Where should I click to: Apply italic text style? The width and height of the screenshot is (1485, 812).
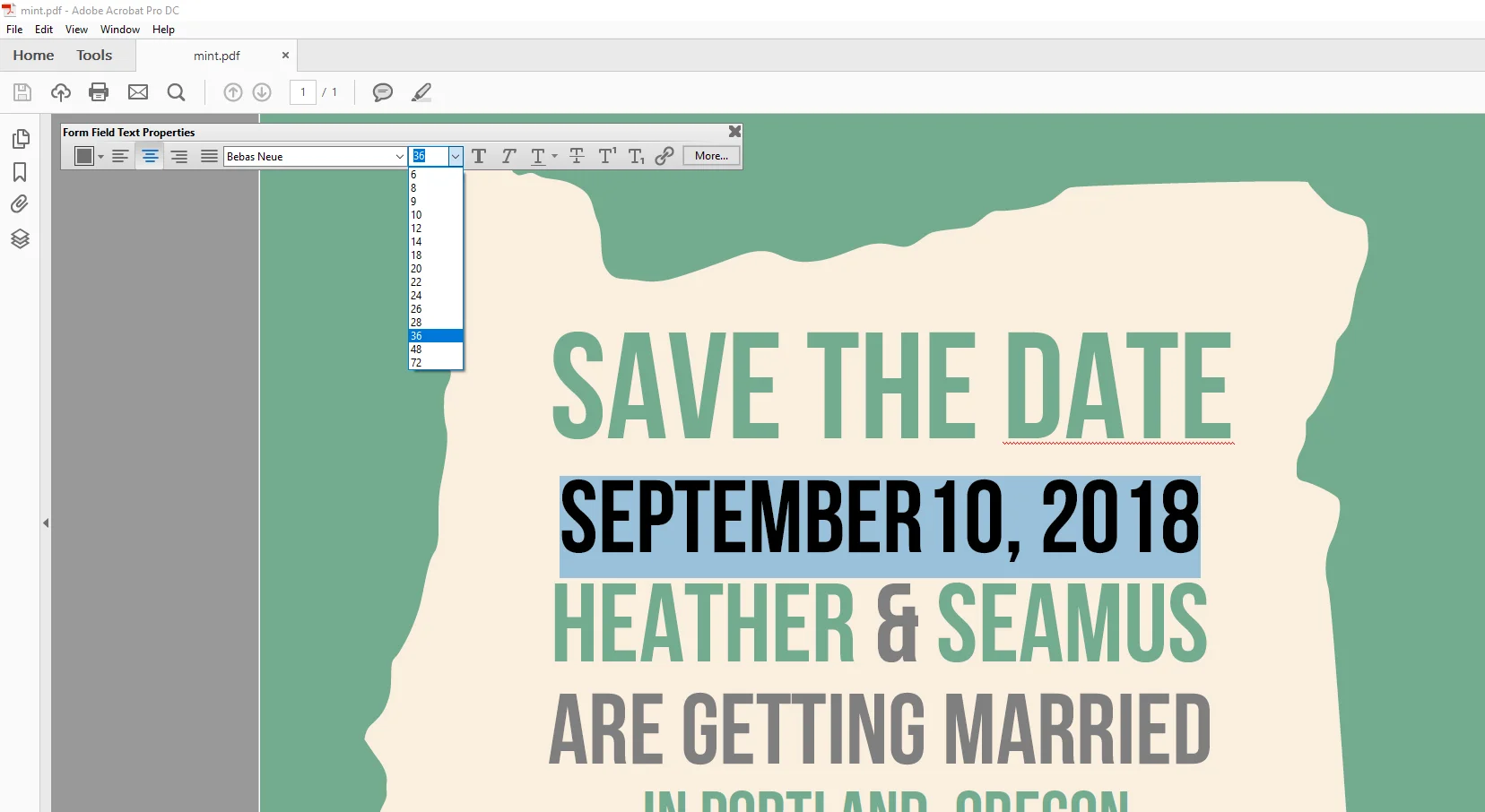508,156
